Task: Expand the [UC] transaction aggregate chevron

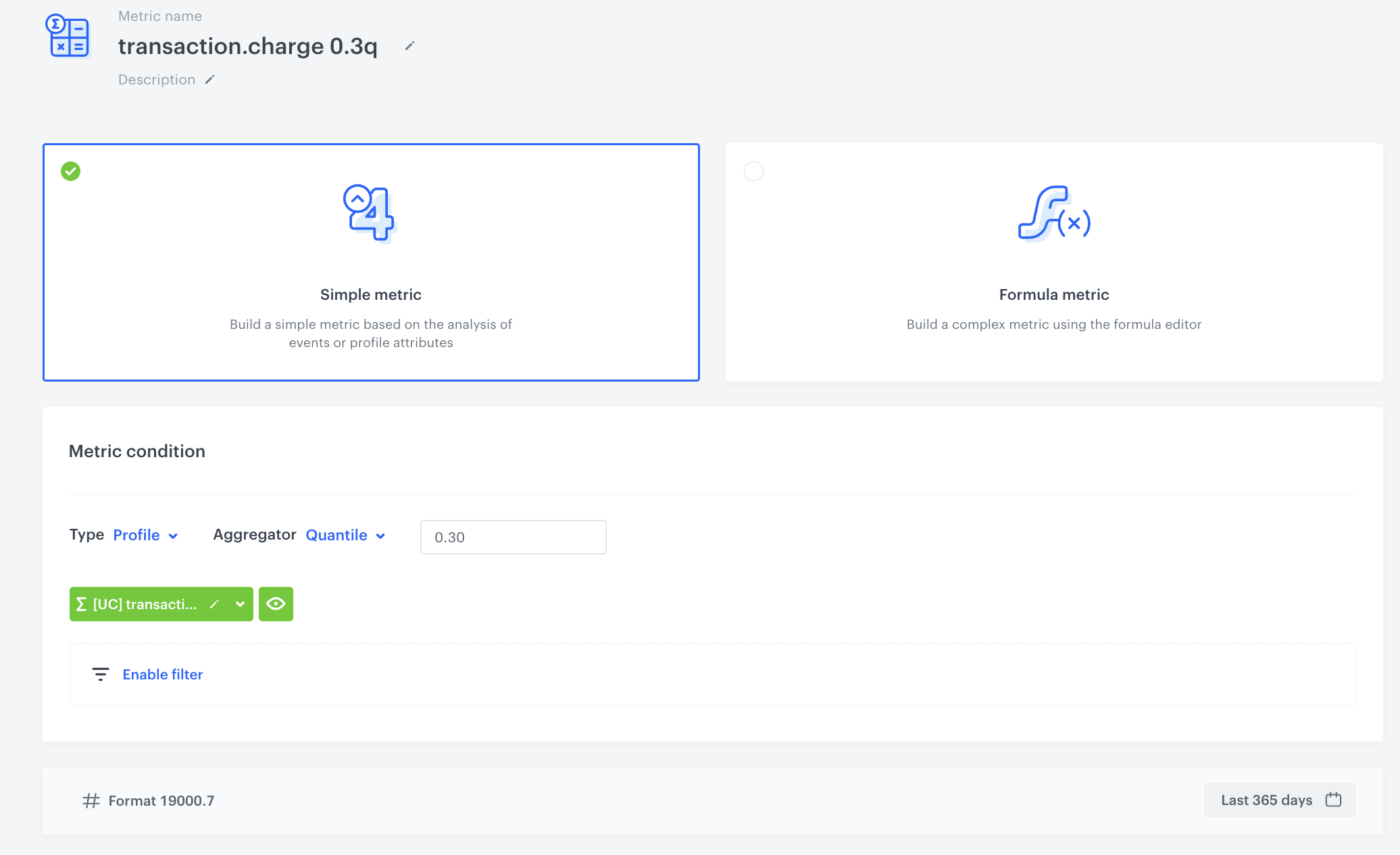Action: (240, 604)
